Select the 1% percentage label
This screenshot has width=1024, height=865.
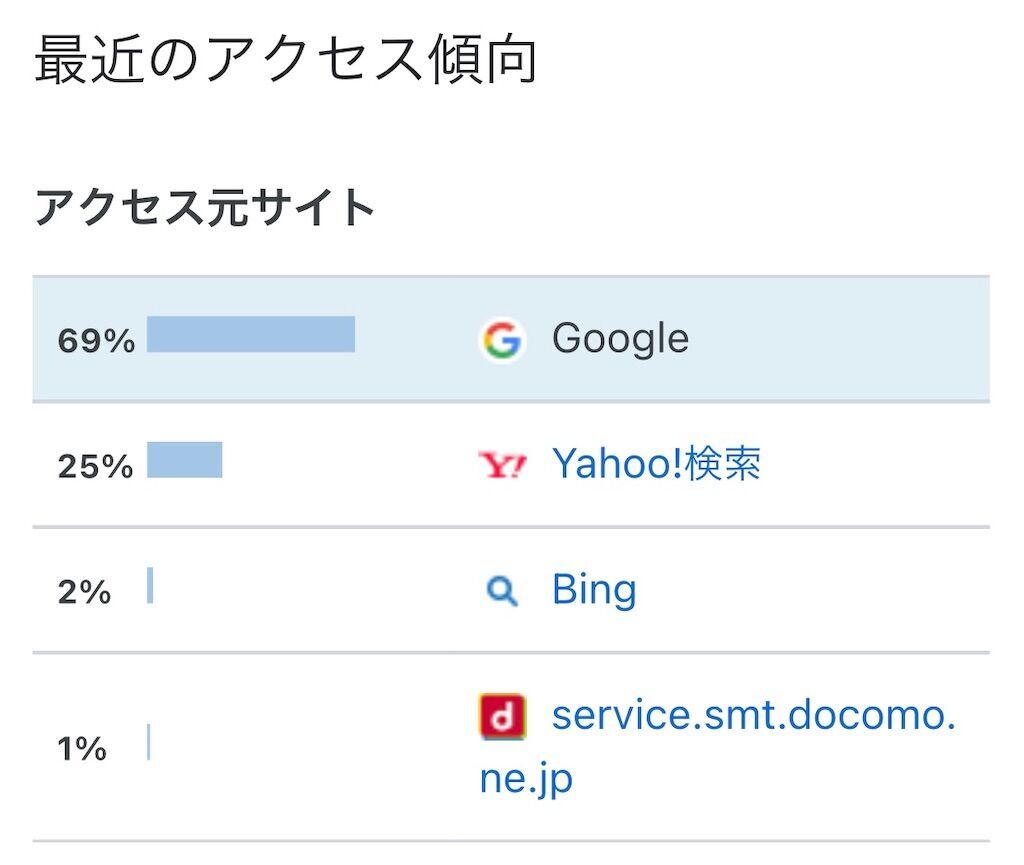point(82,748)
